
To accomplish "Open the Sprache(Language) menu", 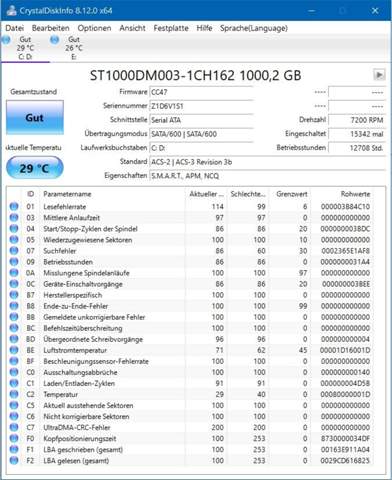I will click(254, 28).
